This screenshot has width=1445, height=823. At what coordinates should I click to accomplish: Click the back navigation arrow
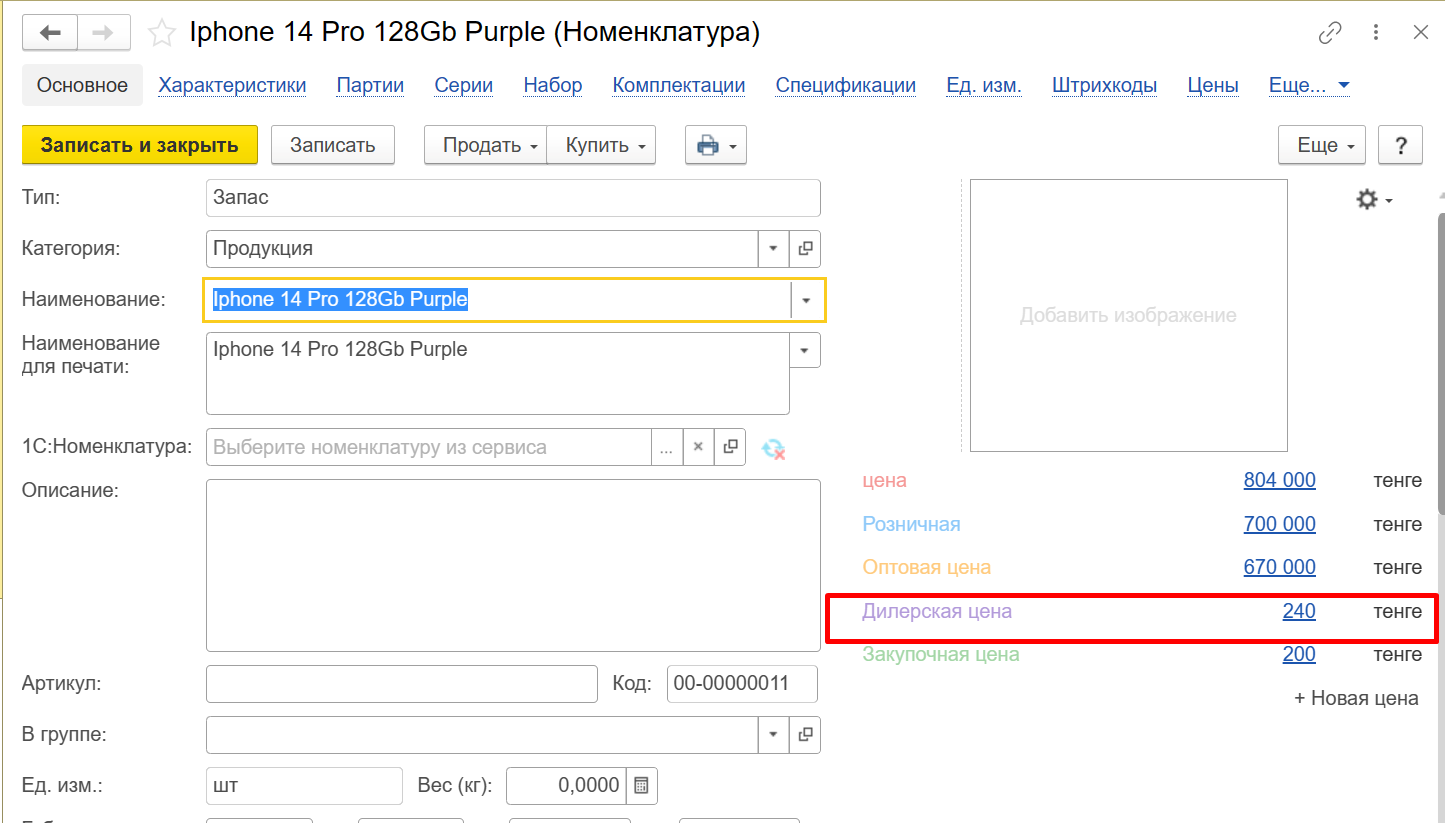[x=50, y=33]
